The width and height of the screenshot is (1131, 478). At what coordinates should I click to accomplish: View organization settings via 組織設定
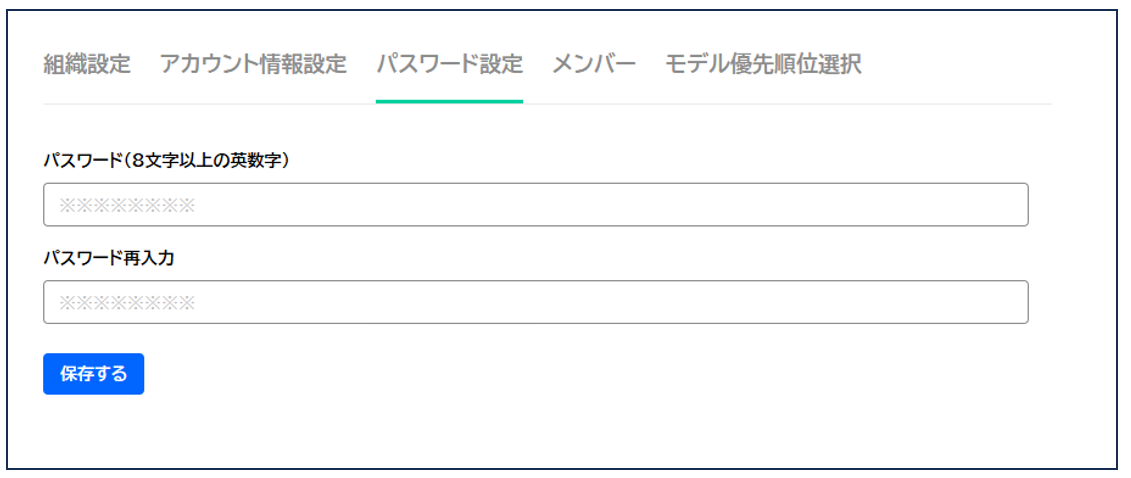click(x=87, y=65)
